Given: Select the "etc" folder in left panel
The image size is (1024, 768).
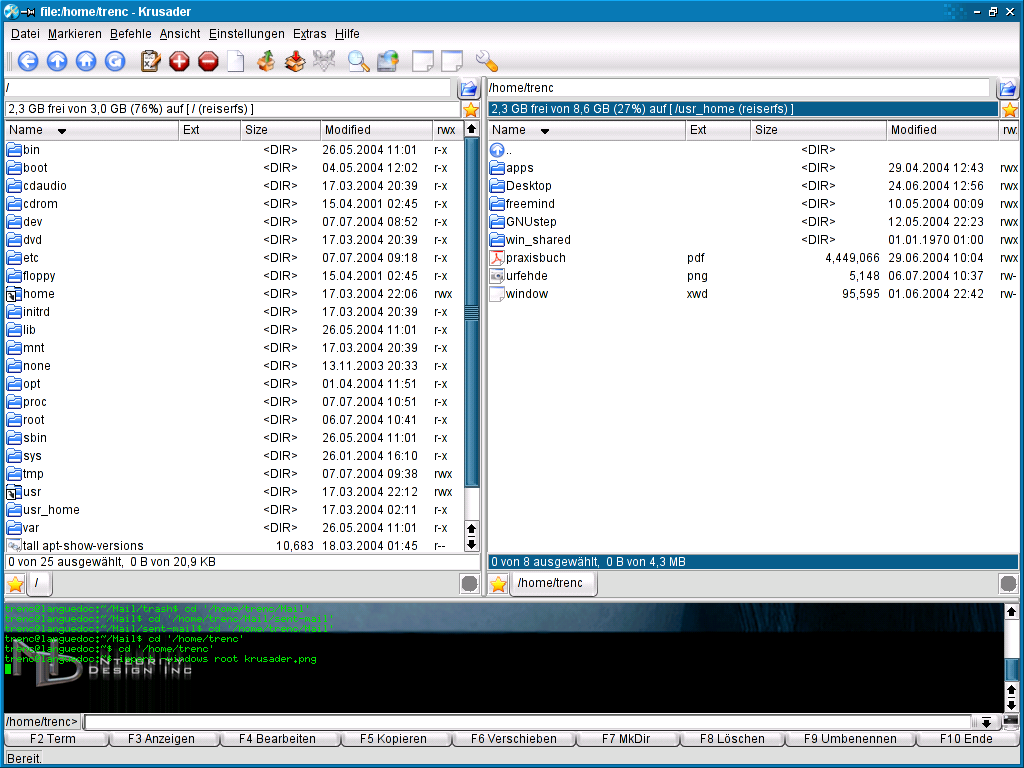Looking at the screenshot, I should [x=235, y=258].
